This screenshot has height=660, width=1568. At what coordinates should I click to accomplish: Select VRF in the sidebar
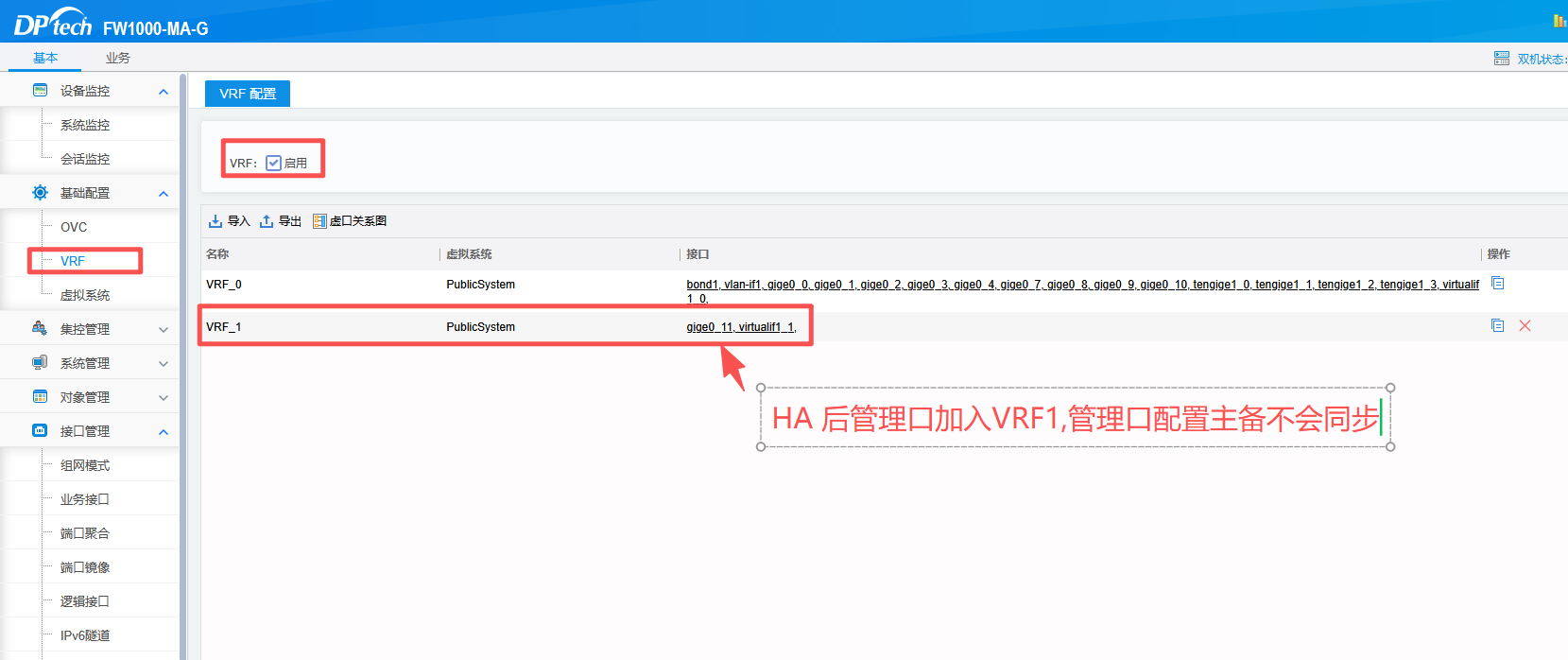pyautogui.click(x=73, y=261)
